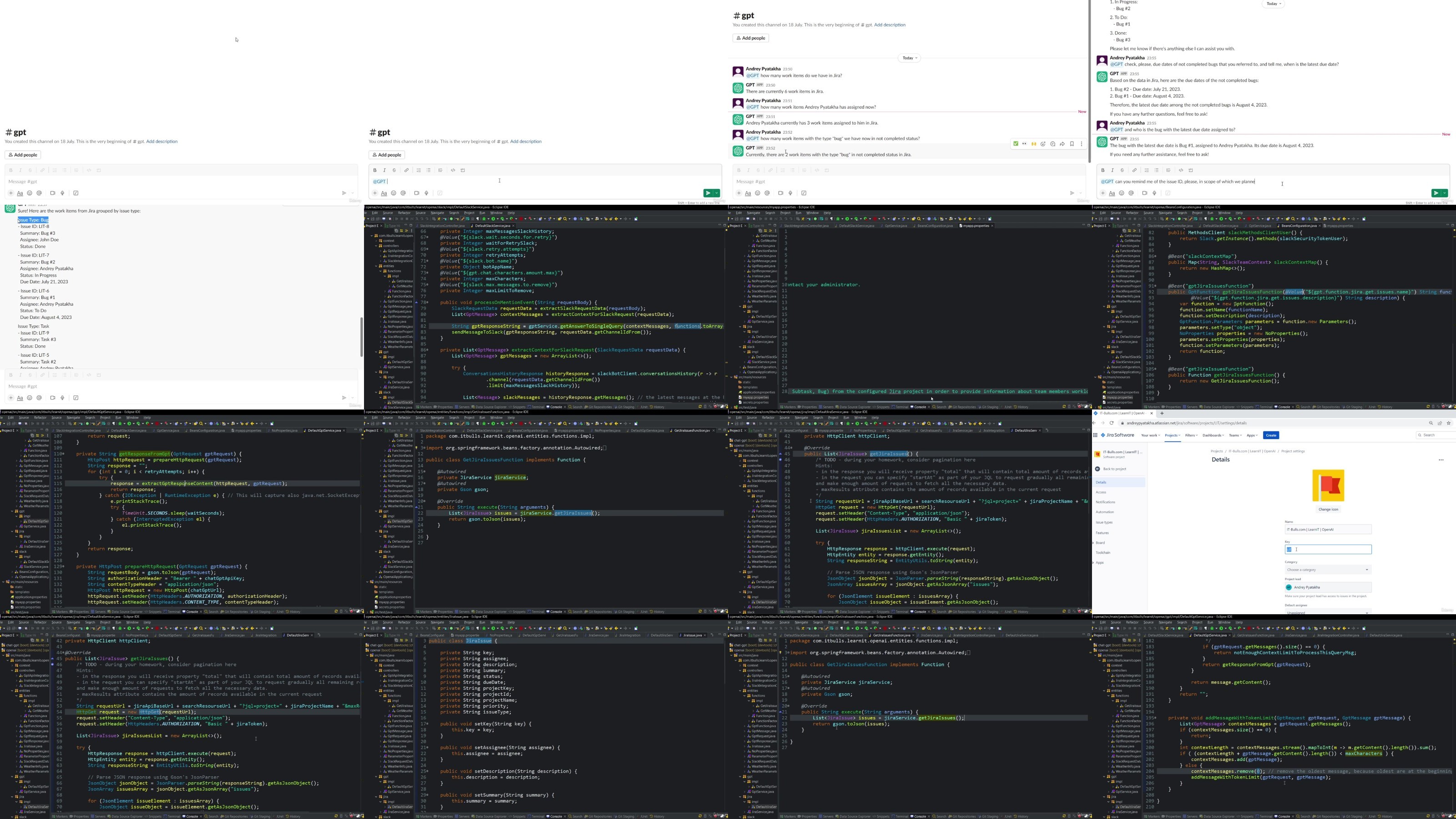Toggle show whitespace characters in the DefaultSlackService.java Eclipse toolbar

click(478, 219)
